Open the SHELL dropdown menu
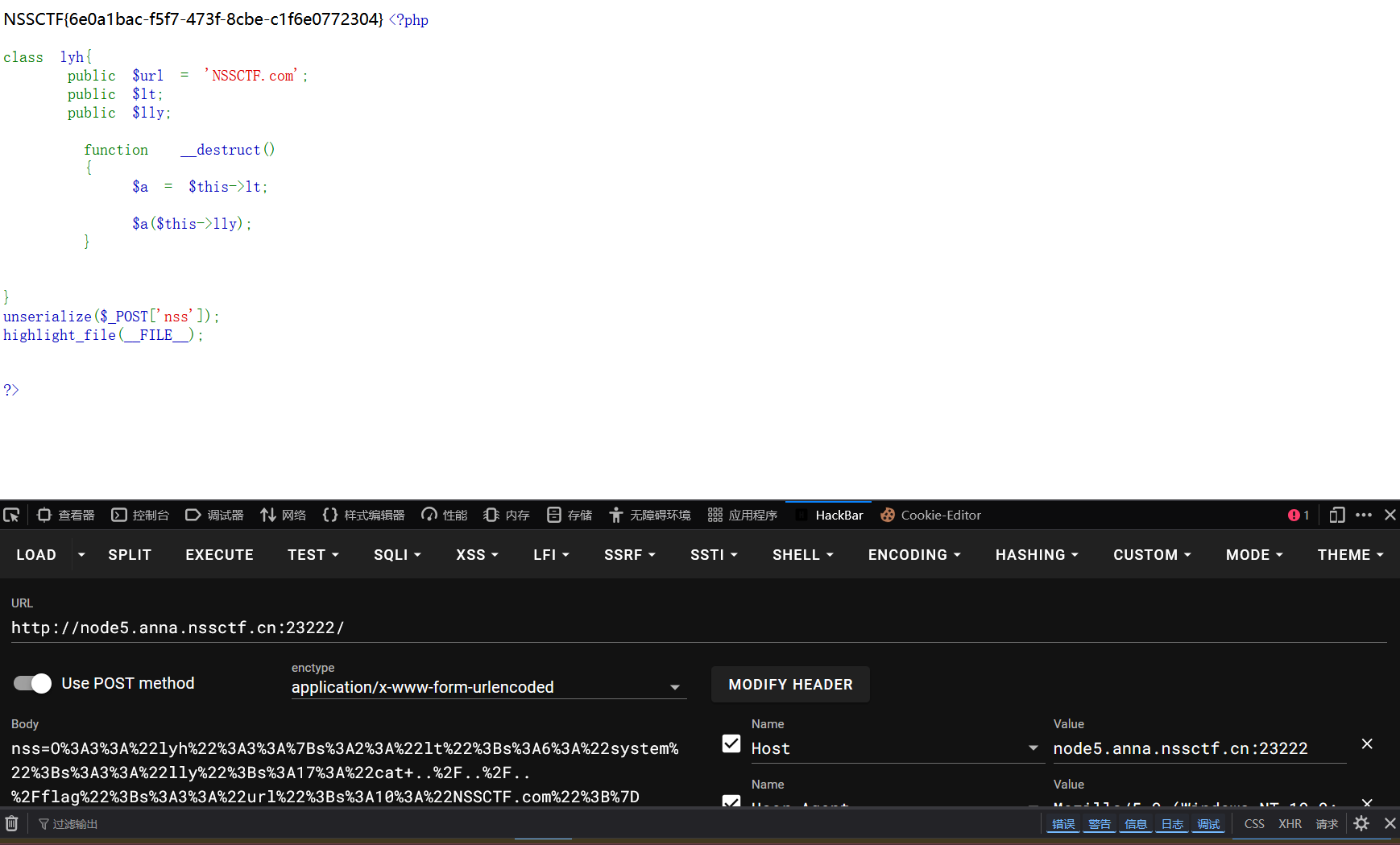Screen dimensions: 1400x845 coord(802,555)
